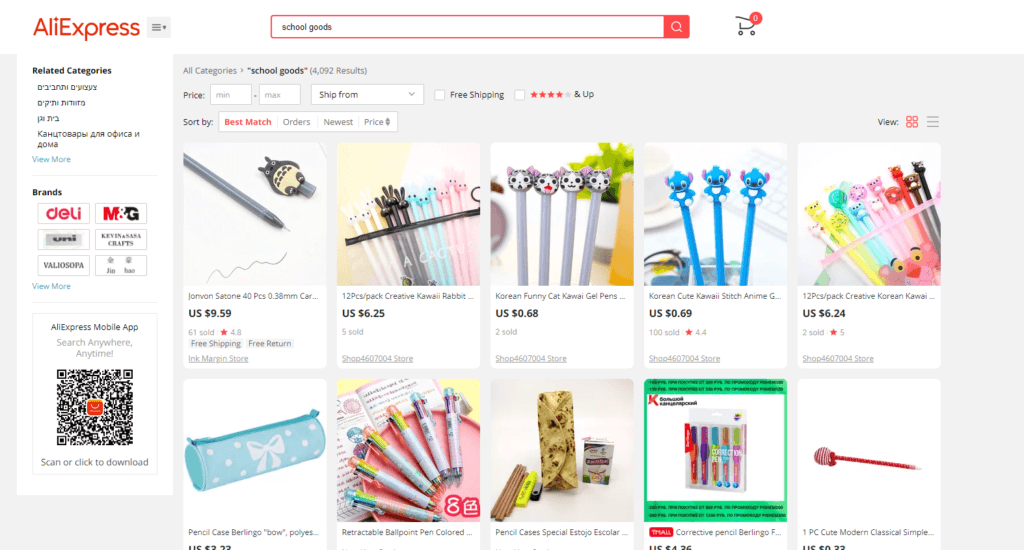
Task: Sort by Newest tab
Action: tap(338, 122)
